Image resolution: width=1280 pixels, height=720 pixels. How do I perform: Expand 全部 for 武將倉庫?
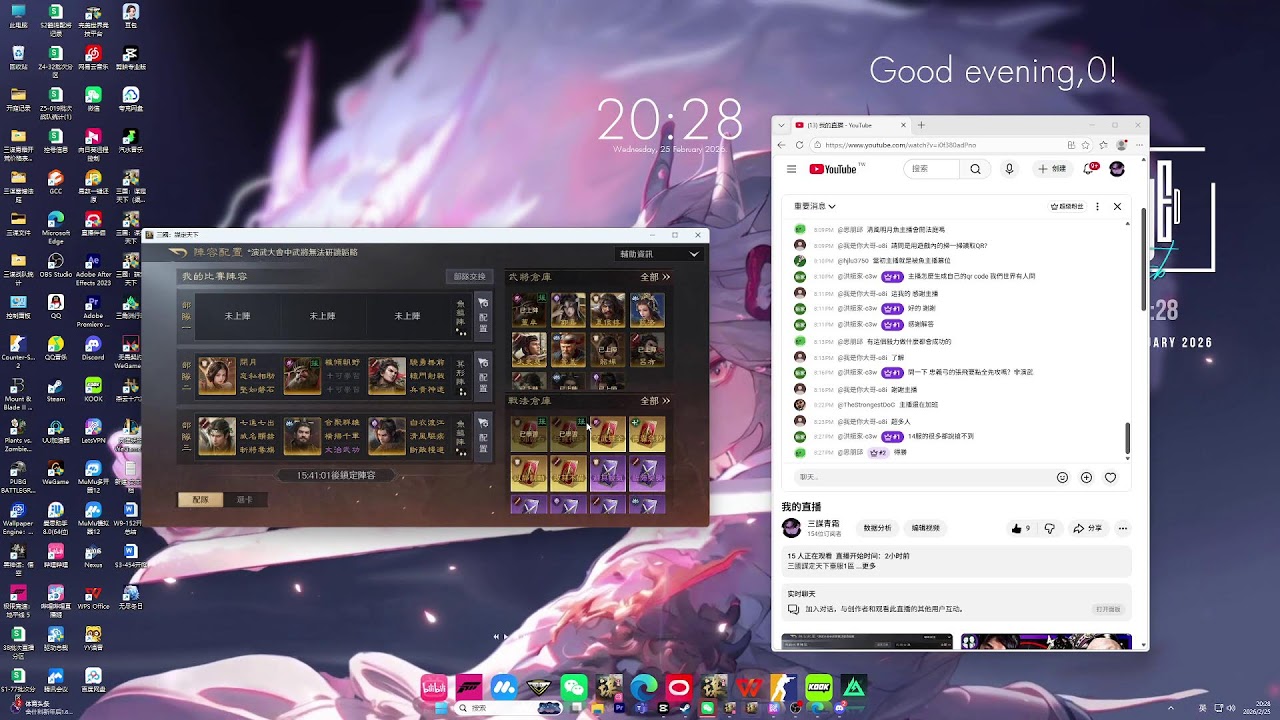click(x=655, y=277)
